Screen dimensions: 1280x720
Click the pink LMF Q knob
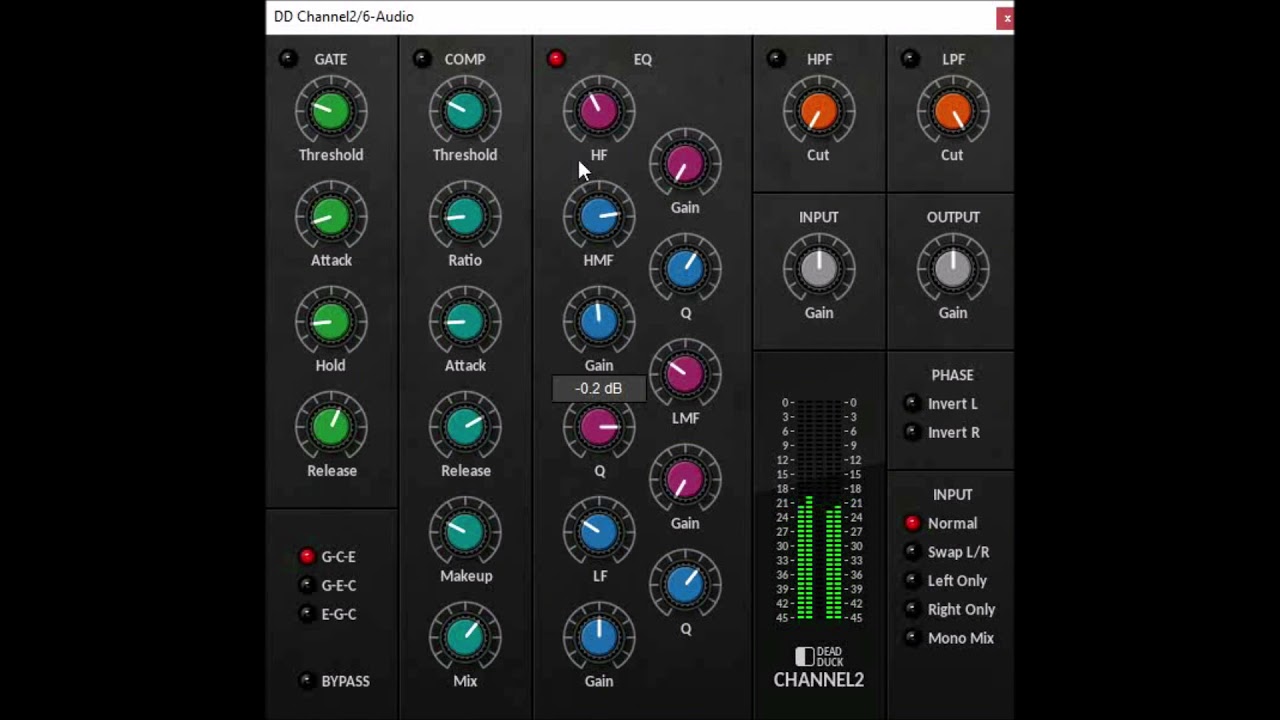pyautogui.click(x=599, y=428)
